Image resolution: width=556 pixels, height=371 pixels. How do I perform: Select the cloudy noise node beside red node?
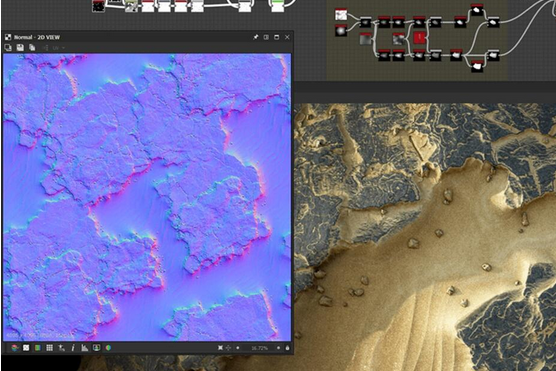399,39
